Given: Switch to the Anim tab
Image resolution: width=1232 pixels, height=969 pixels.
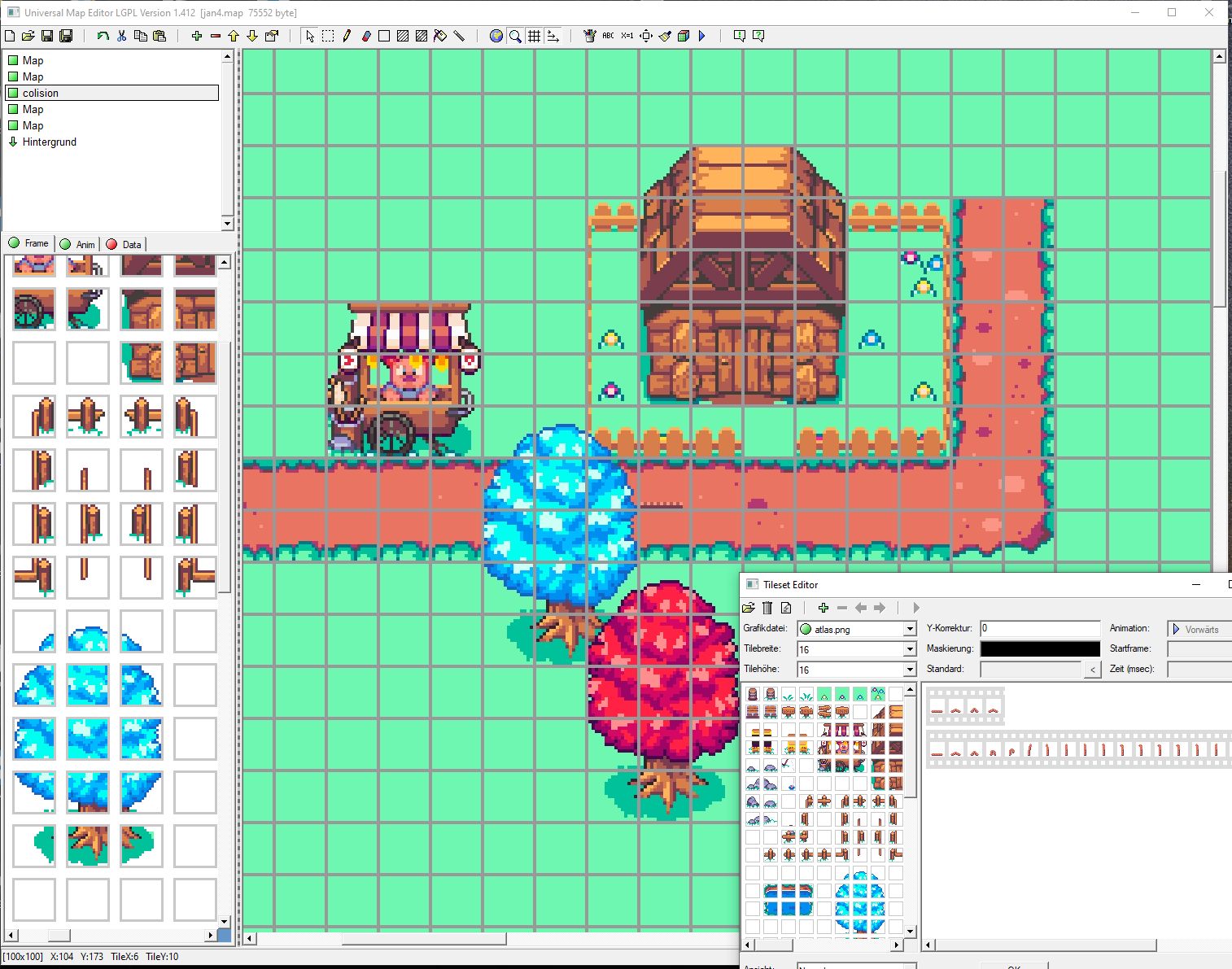Looking at the screenshot, I should (x=78, y=244).
